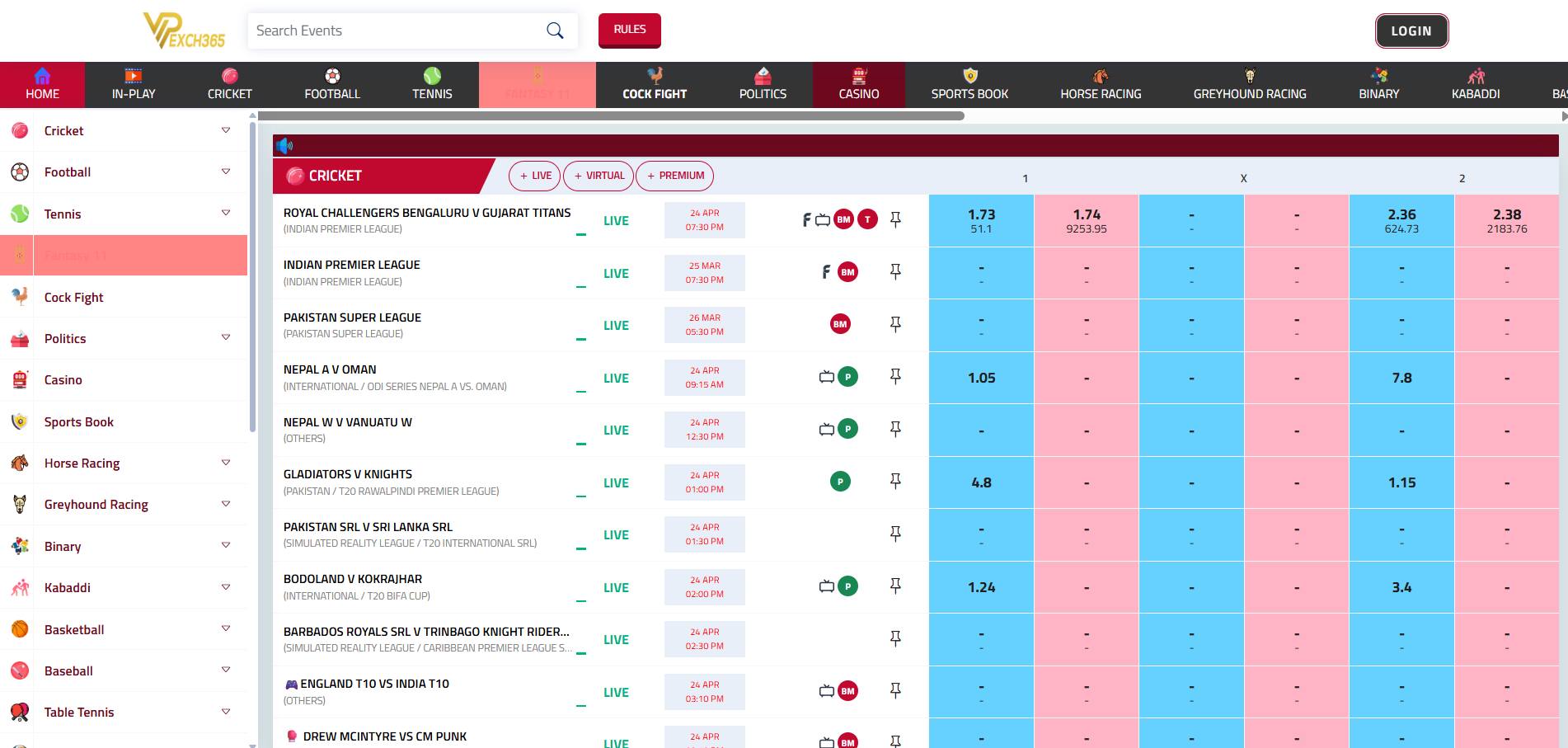Screen dimensions: 1568x748
Task: Select back odds 1.73 for Royal Challengers
Action: pyautogui.click(x=981, y=220)
